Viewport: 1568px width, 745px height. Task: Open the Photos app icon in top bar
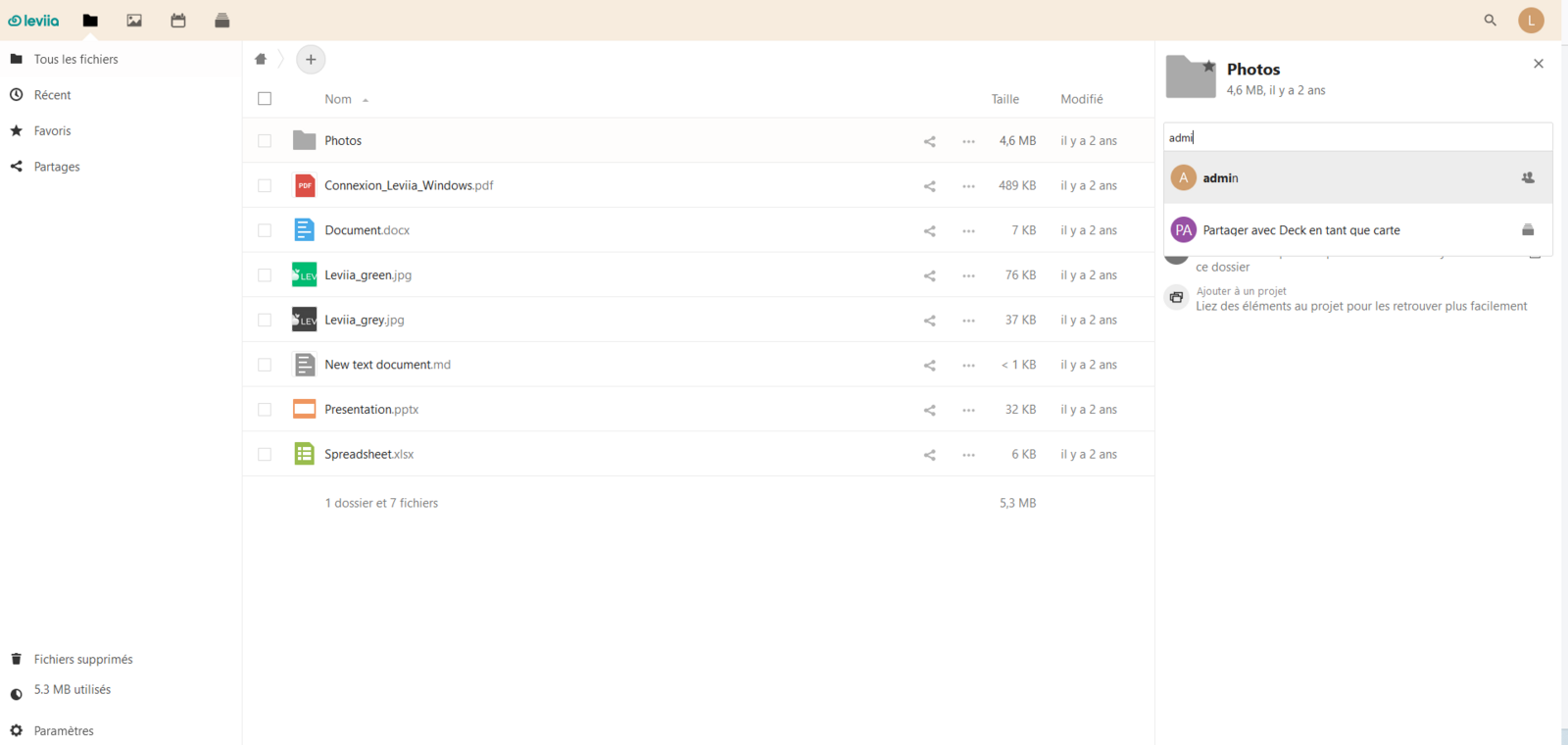[x=134, y=21]
